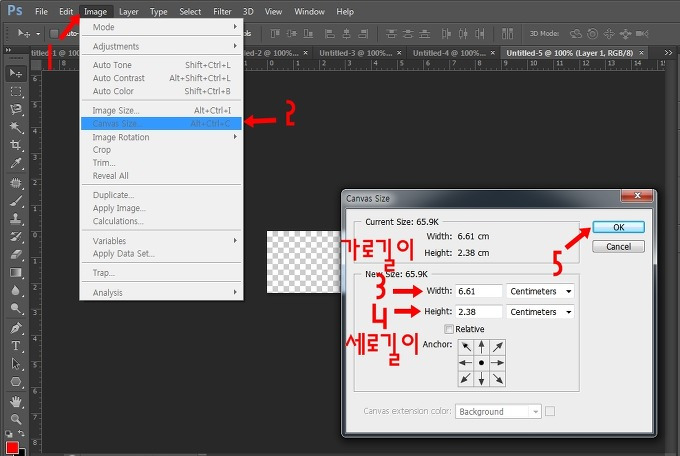Click the Auto-Align Layers icon in options bar
This screenshot has width=680, height=456.
[507, 33]
